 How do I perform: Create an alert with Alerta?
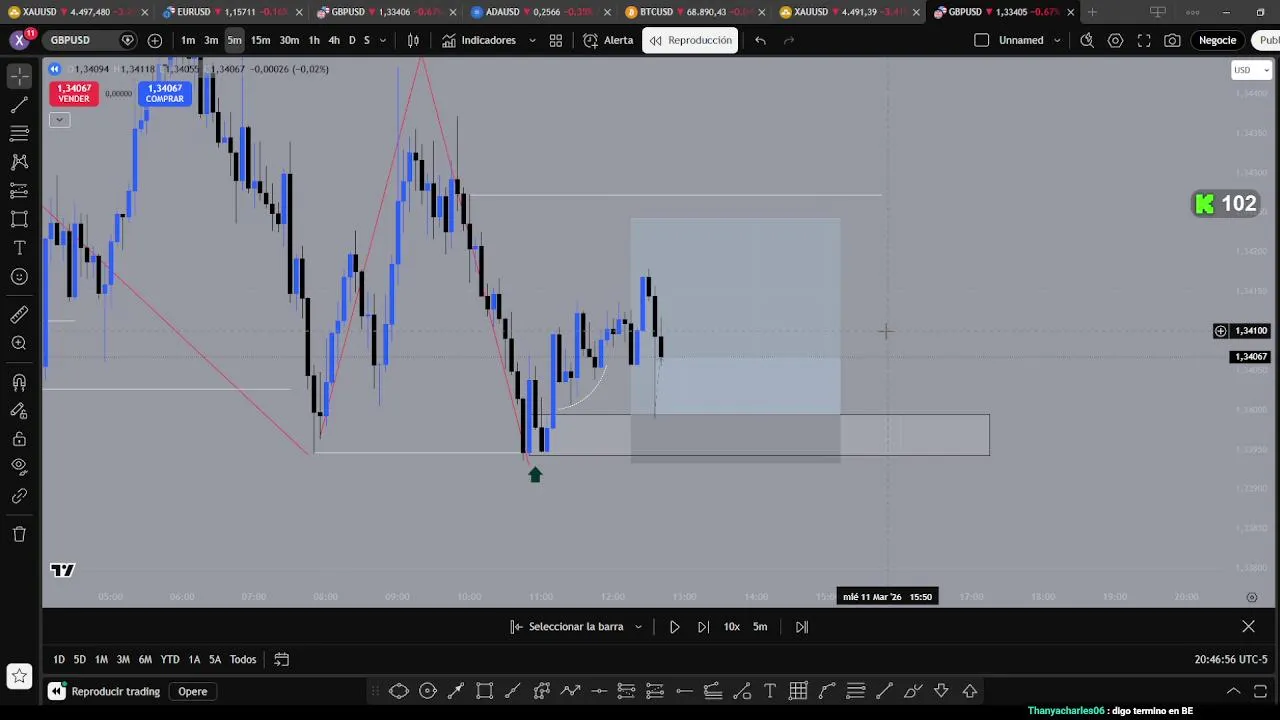coord(608,40)
